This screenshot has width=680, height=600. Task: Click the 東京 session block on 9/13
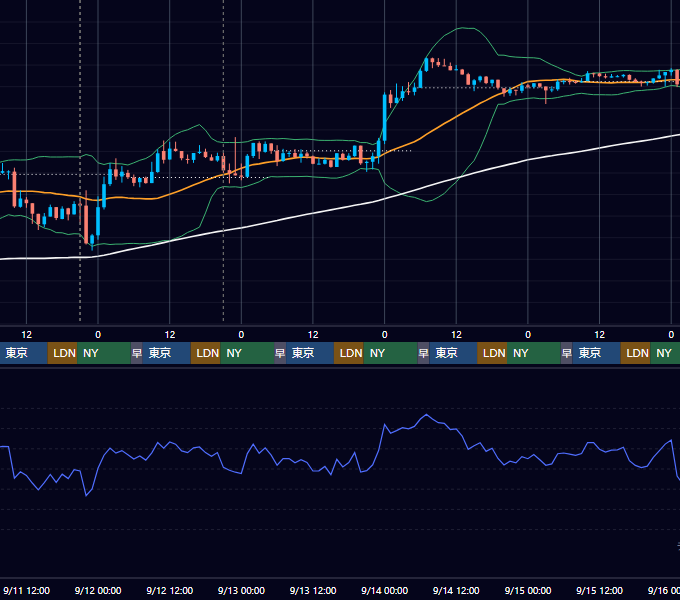tap(310, 353)
